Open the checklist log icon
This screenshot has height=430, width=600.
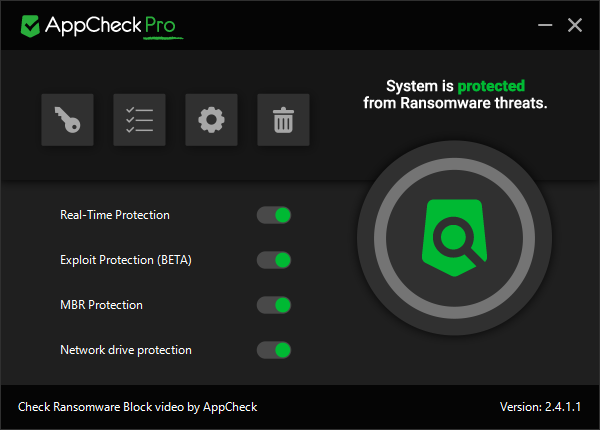tap(139, 120)
